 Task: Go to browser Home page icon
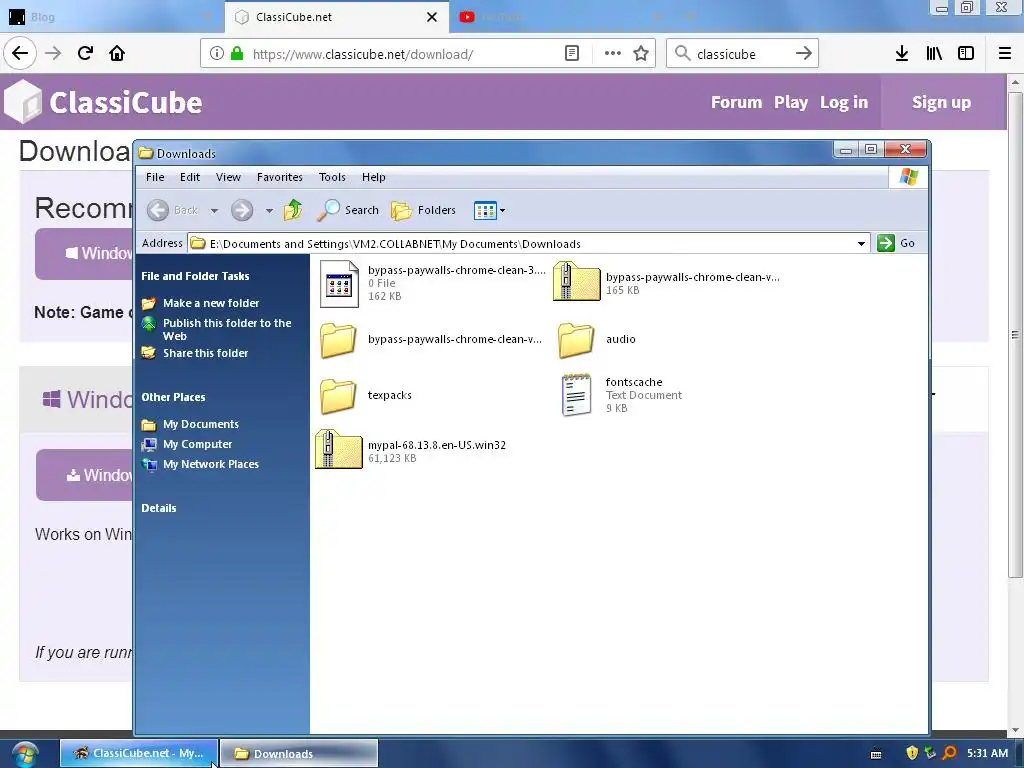point(117,53)
